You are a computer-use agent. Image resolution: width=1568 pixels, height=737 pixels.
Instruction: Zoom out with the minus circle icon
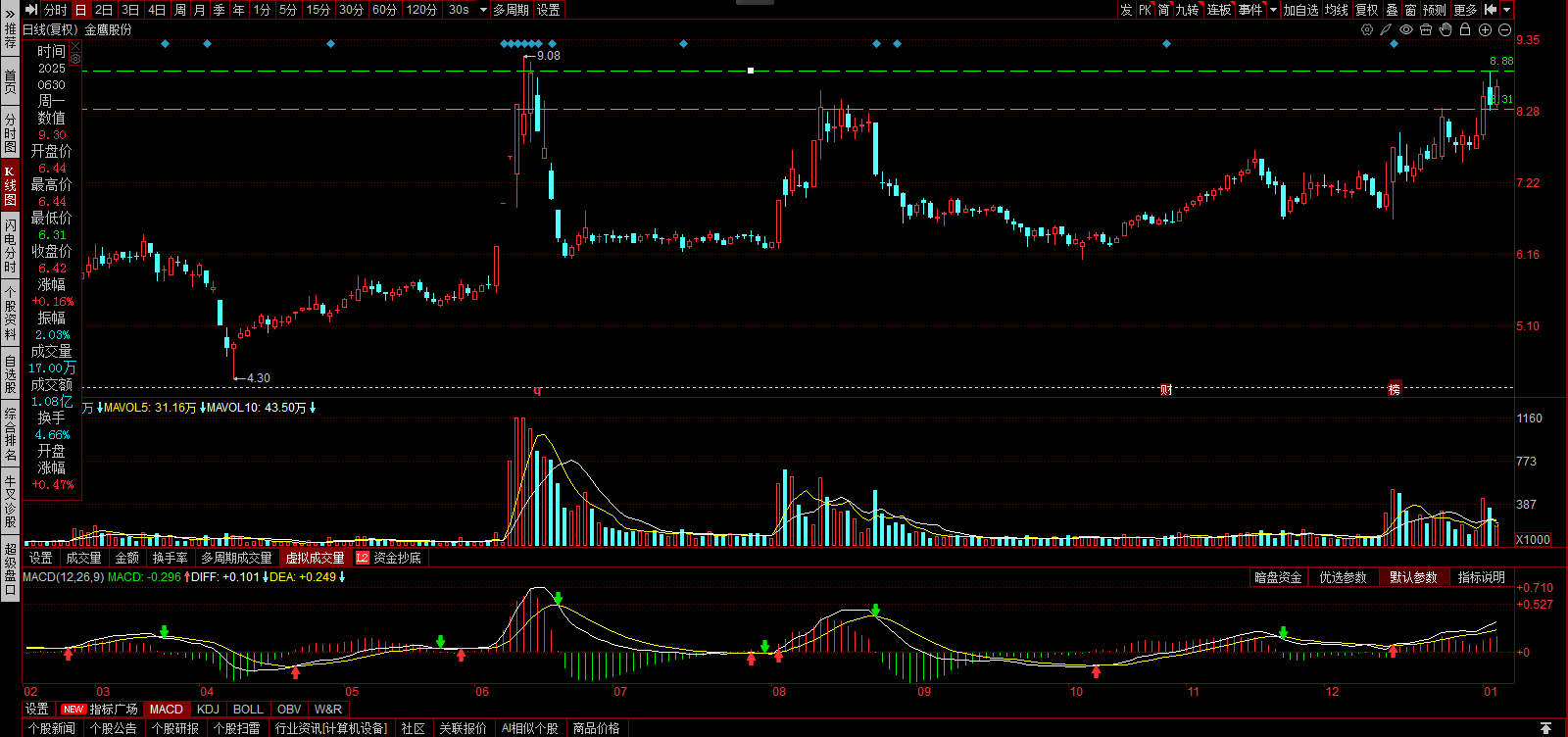pos(1504,29)
